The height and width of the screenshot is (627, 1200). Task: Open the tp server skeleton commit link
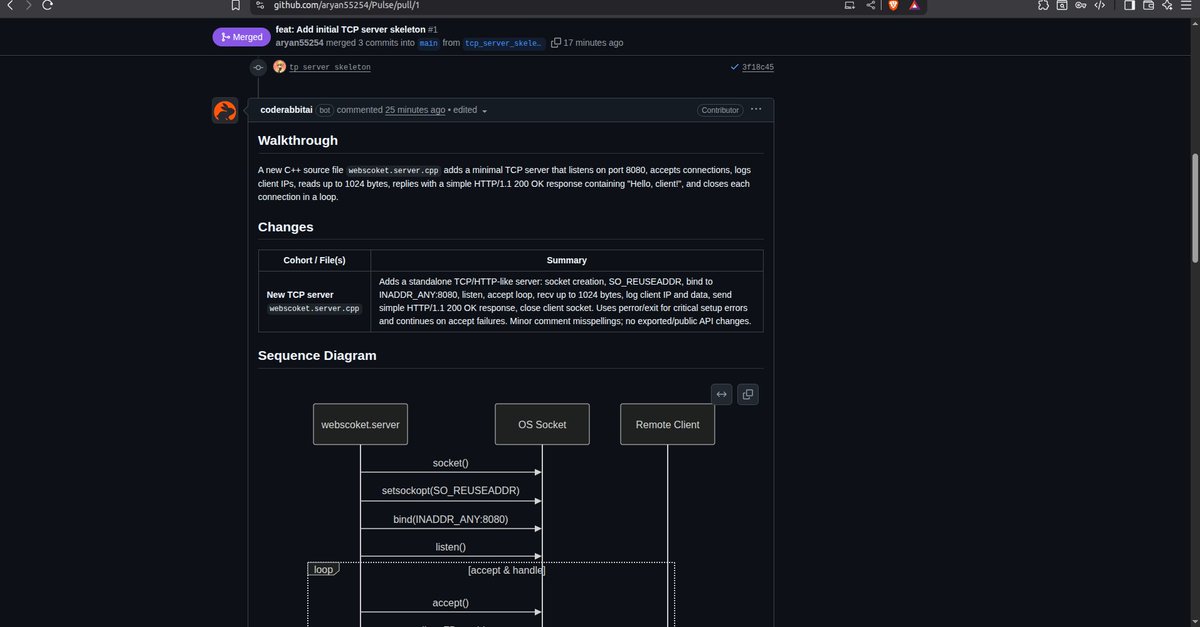[x=329, y=67]
